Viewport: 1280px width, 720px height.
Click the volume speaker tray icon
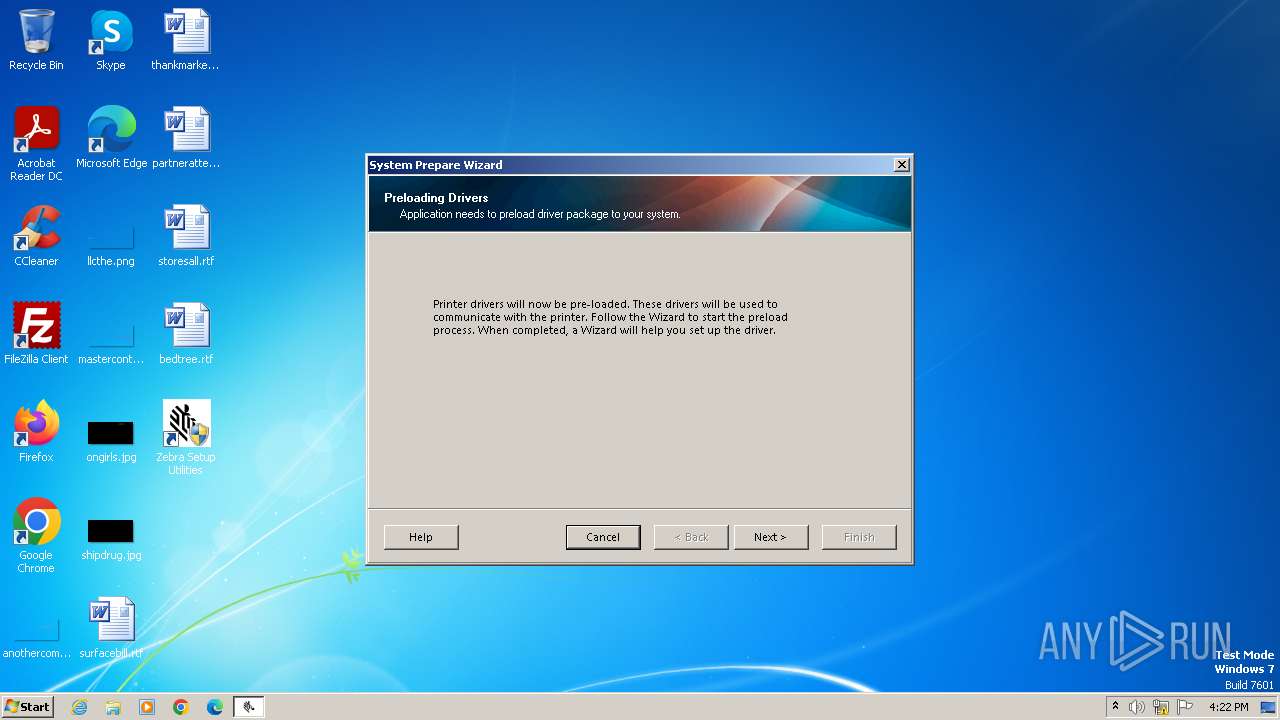(x=1137, y=707)
